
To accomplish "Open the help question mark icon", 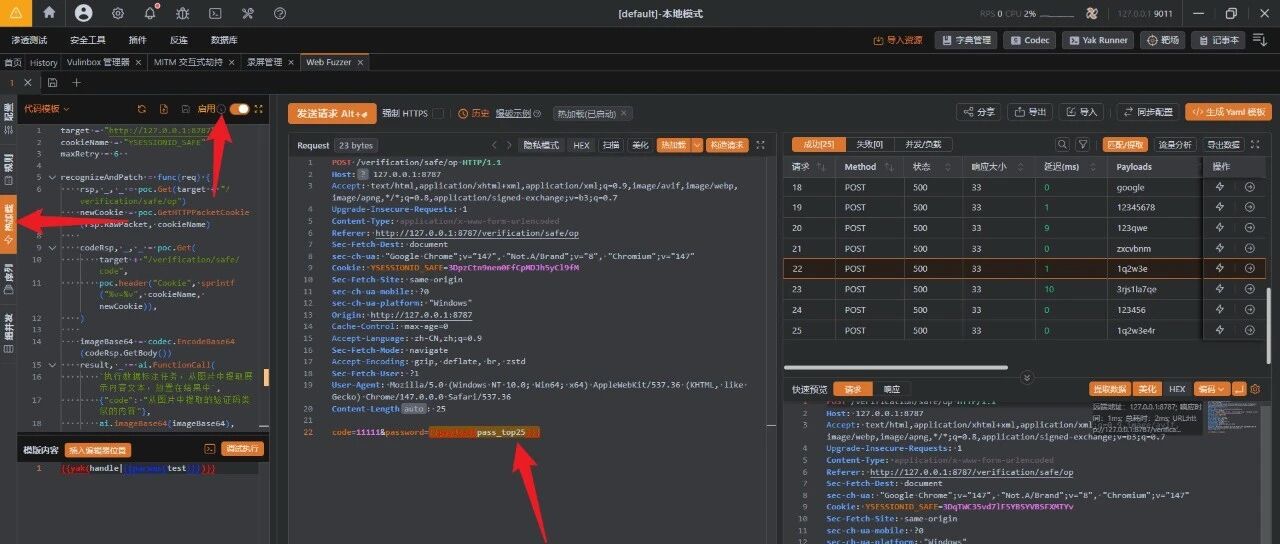I will (280, 13).
